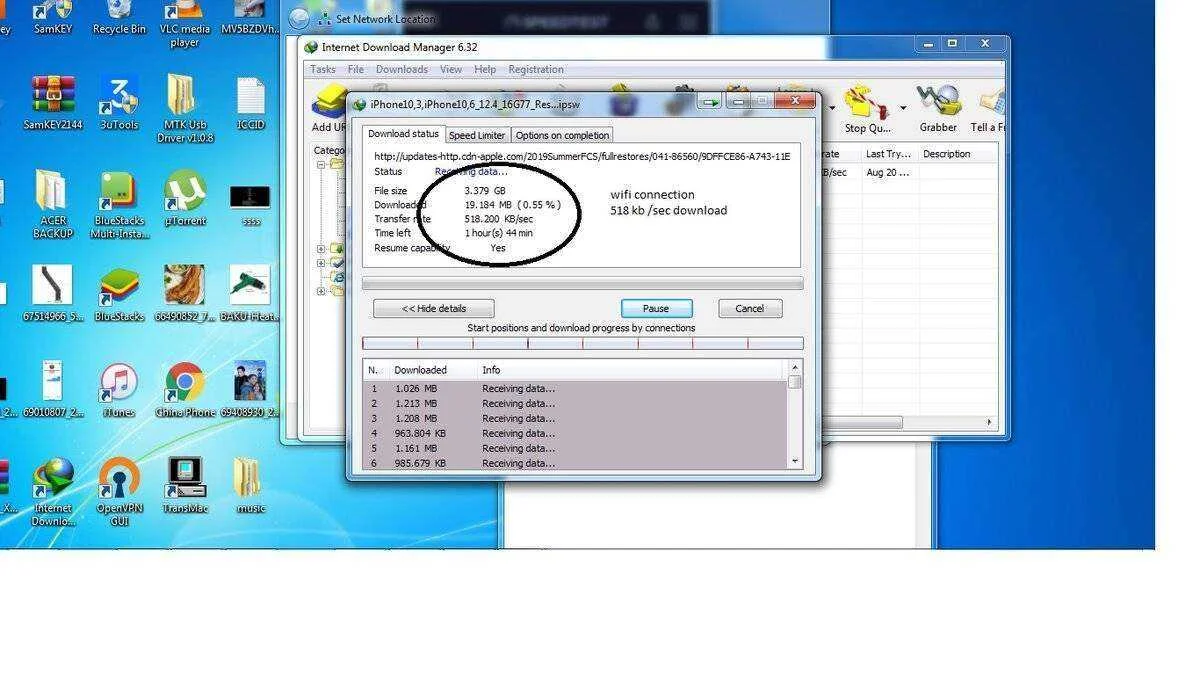Click the Last Try column header
The width and height of the screenshot is (1200, 675).
(x=888, y=154)
